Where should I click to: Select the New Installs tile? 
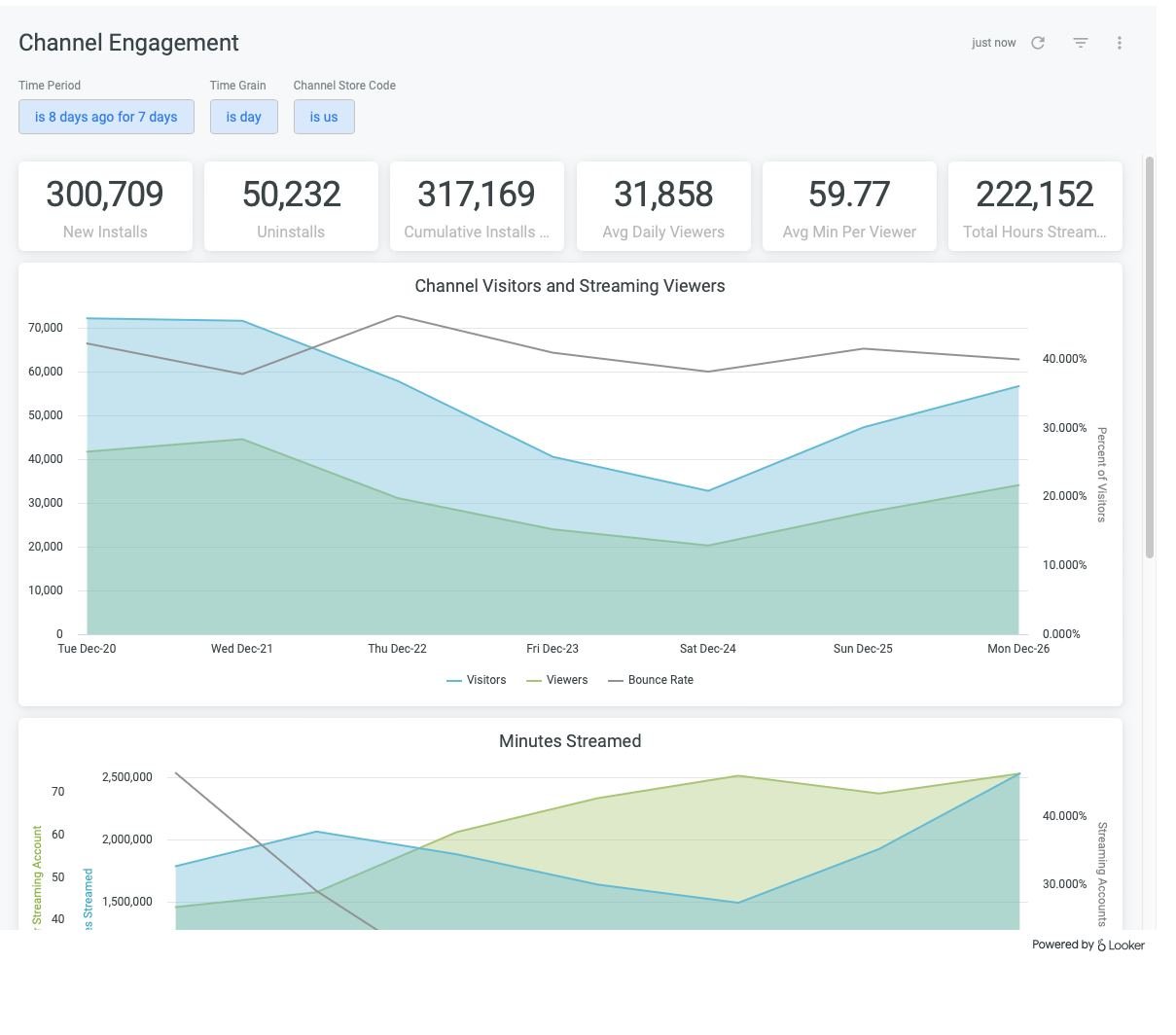click(105, 206)
